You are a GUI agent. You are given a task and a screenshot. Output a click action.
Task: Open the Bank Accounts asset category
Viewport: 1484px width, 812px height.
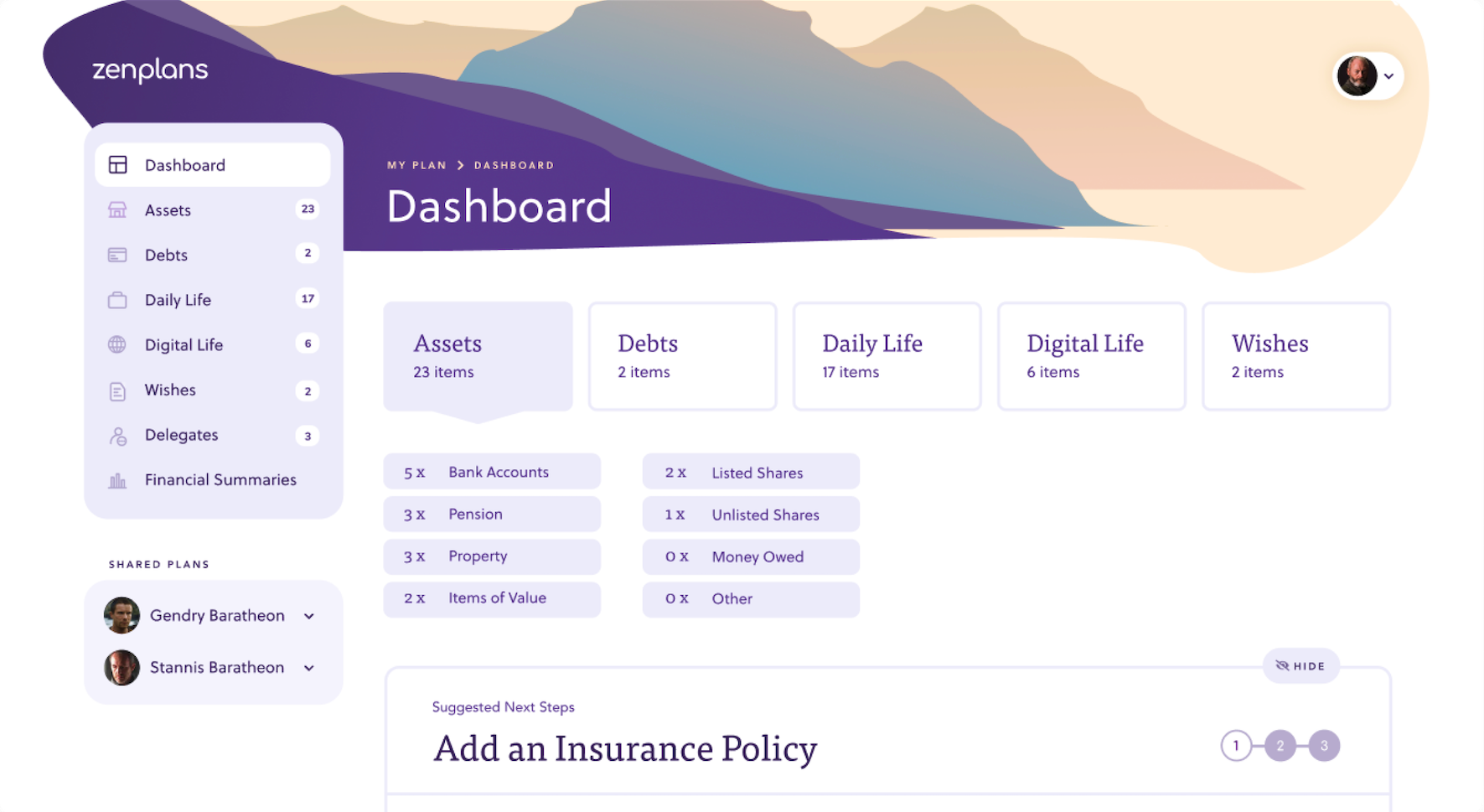click(492, 472)
